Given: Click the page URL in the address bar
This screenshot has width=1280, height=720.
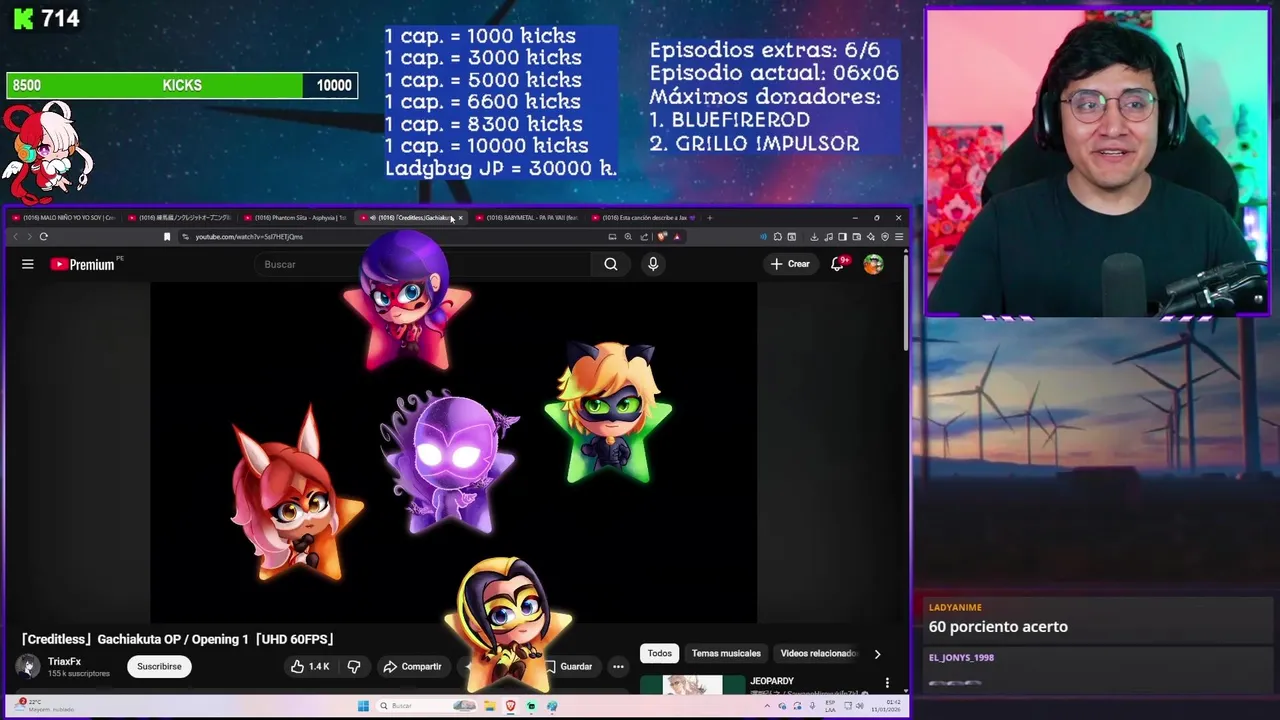Looking at the screenshot, I should coord(249,237).
